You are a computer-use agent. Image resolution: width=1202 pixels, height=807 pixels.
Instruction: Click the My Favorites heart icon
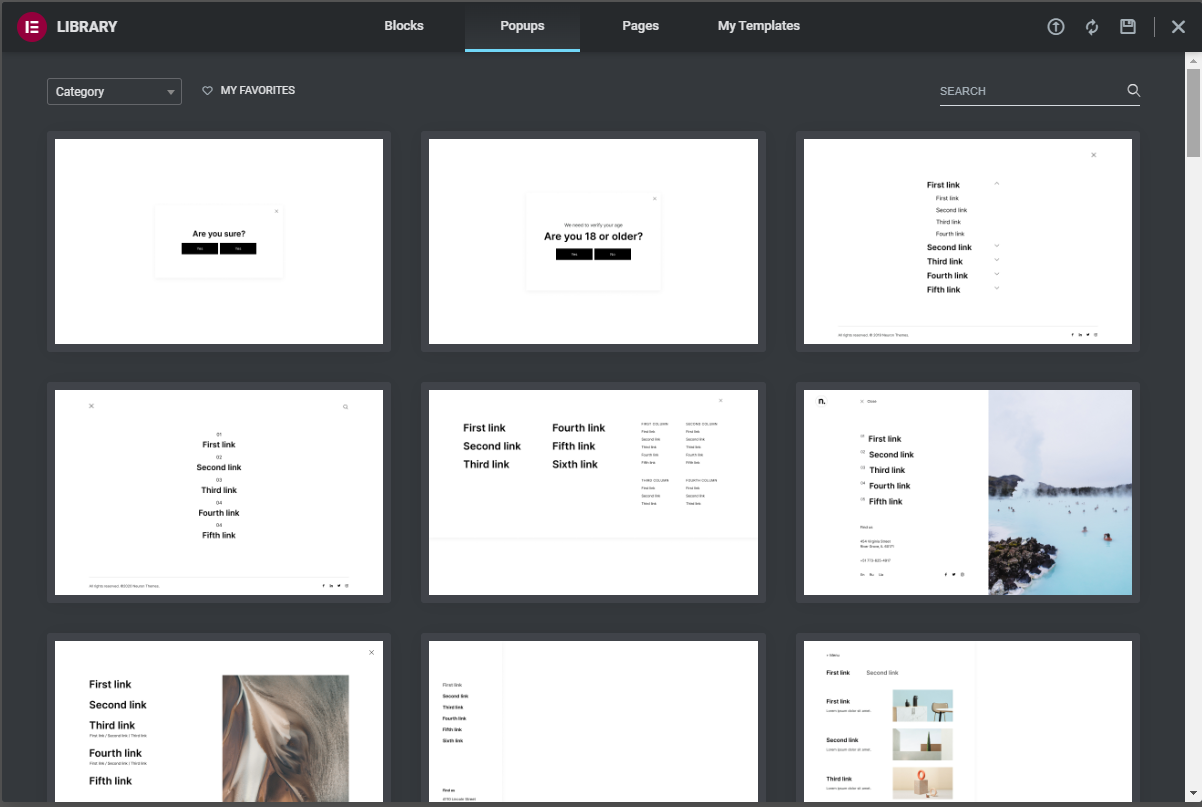[x=208, y=90]
